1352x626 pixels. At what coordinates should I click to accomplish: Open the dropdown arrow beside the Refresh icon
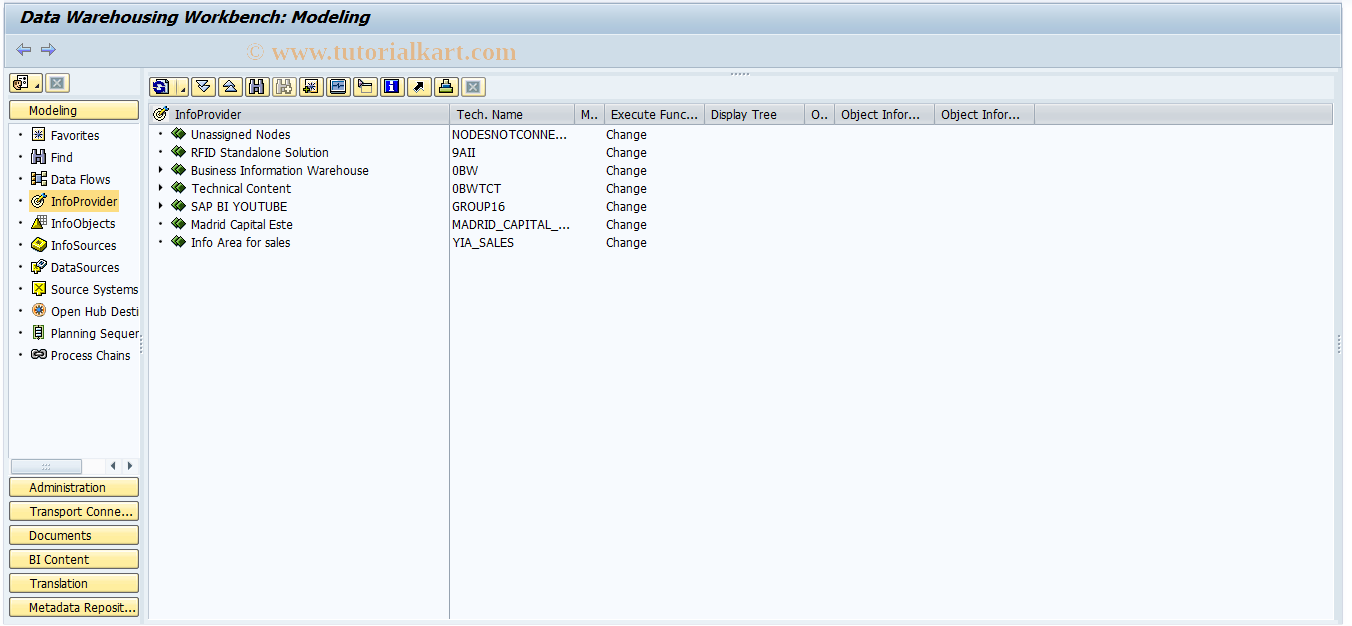point(181,87)
